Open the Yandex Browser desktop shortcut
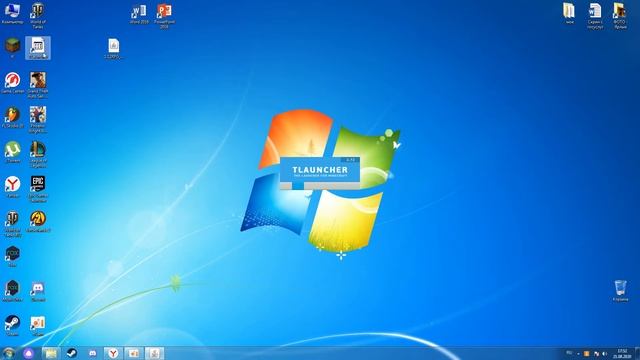This screenshot has height=360, width=640. (12, 187)
